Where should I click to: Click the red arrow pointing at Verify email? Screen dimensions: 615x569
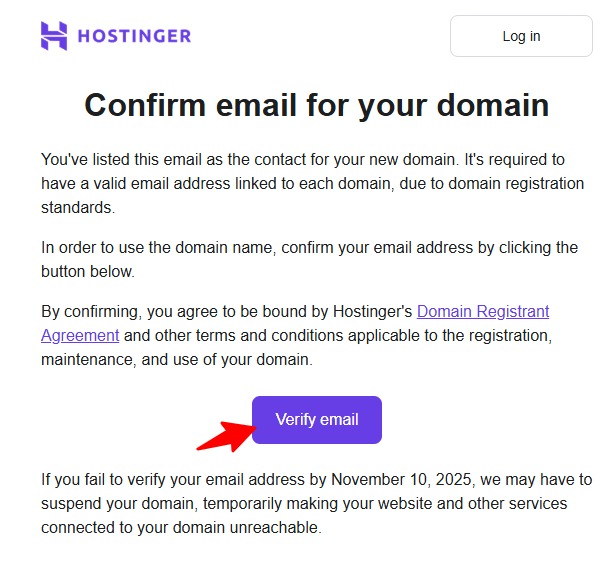[x=222, y=435]
